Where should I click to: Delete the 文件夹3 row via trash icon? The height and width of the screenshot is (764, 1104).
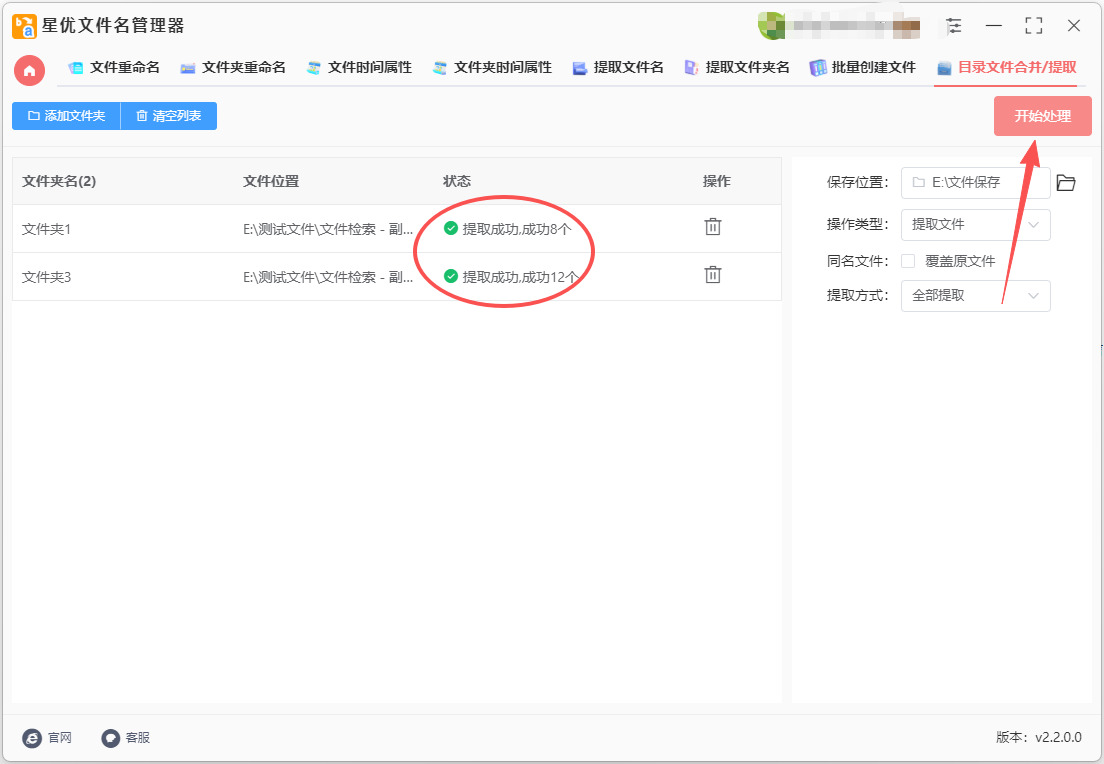coord(713,275)
